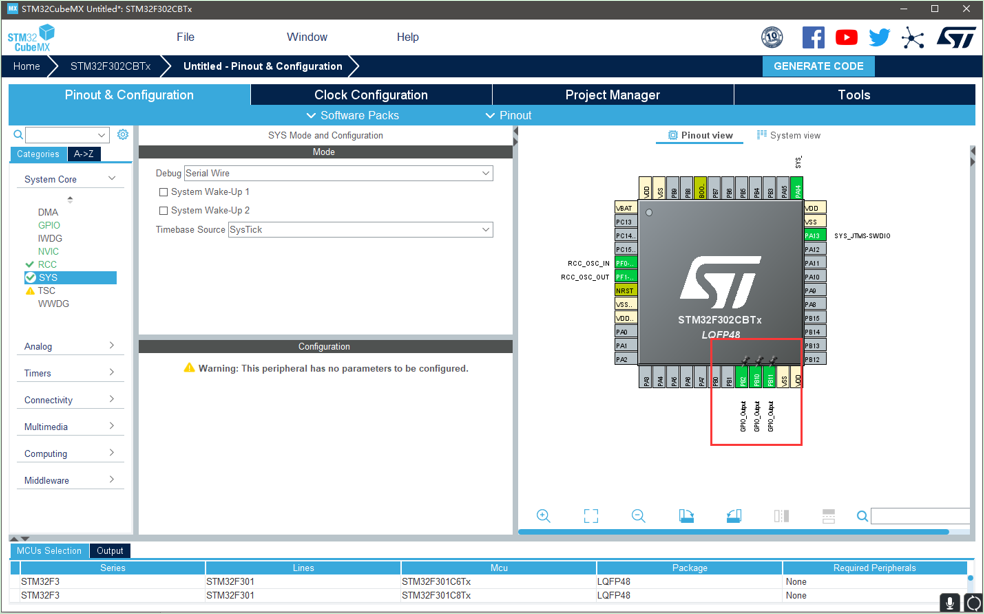Switch to the Clock Configuration tab
This screenshot has width=984, height=614.
(x=371, y=95)
